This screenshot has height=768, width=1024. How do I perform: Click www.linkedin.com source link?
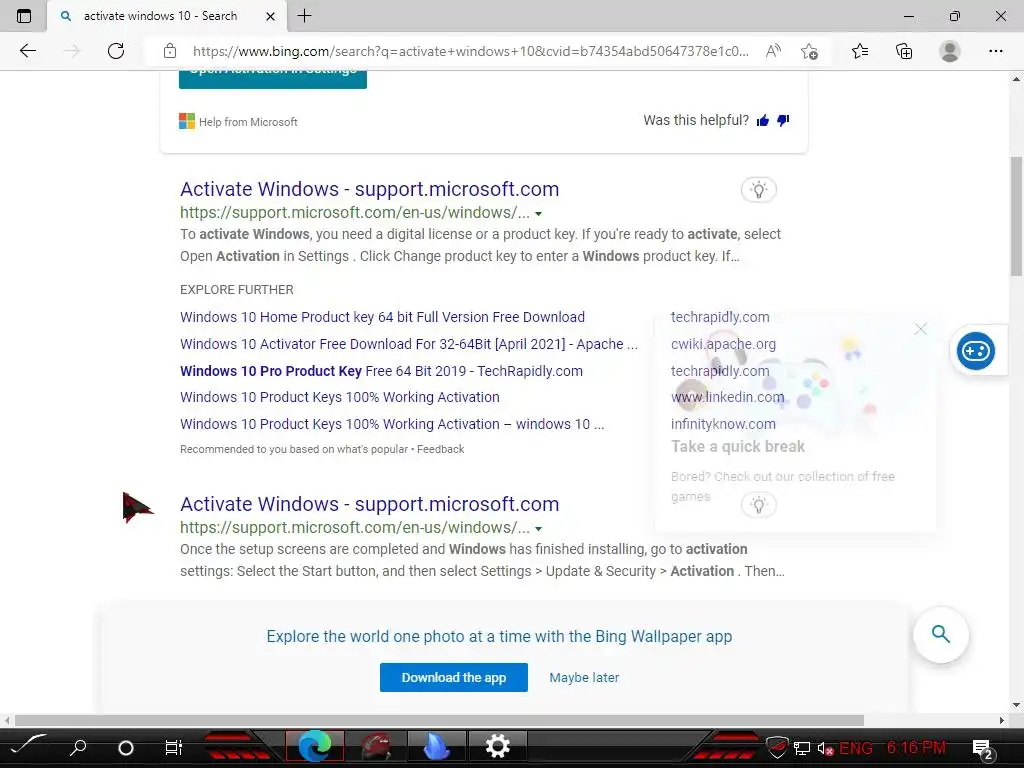[727, 397]
